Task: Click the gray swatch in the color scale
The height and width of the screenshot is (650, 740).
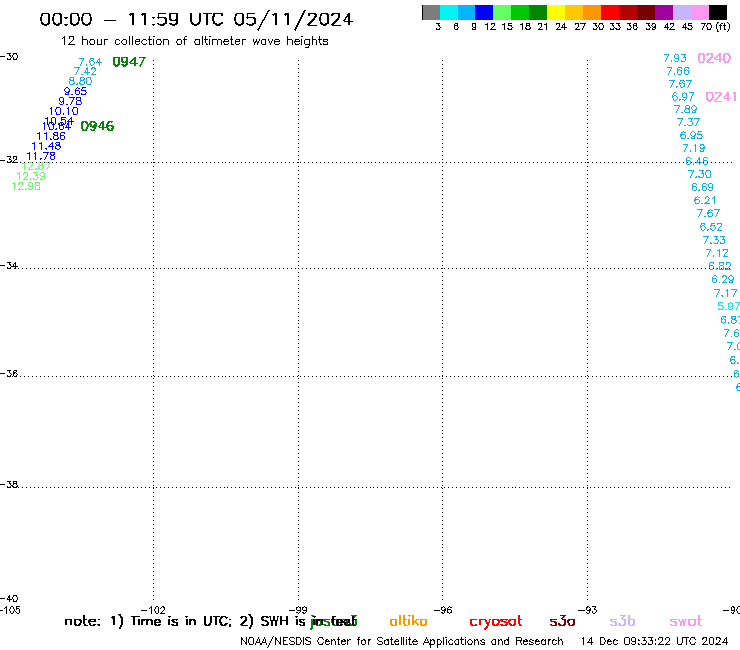Action: [x=431, y=12]
